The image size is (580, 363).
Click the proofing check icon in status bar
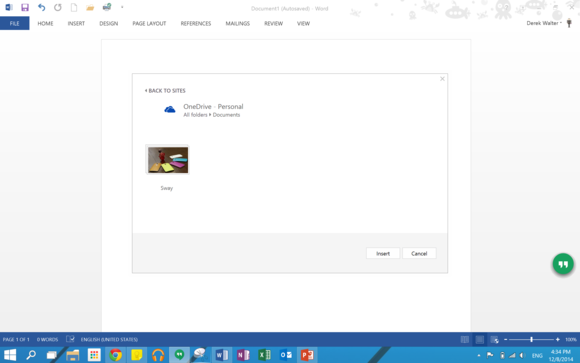pos(70,339)
